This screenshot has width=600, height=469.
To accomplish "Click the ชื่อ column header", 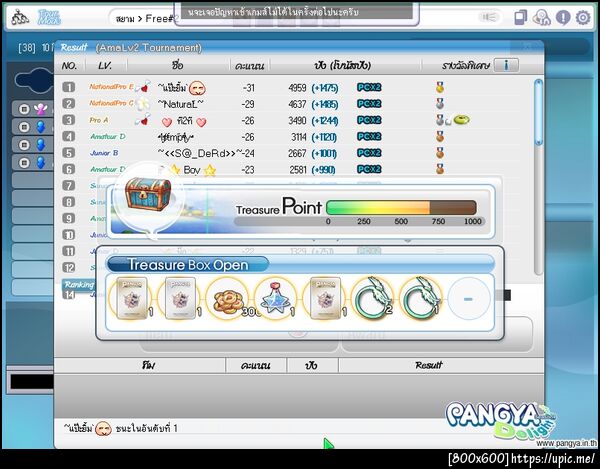I will [178, 65].
